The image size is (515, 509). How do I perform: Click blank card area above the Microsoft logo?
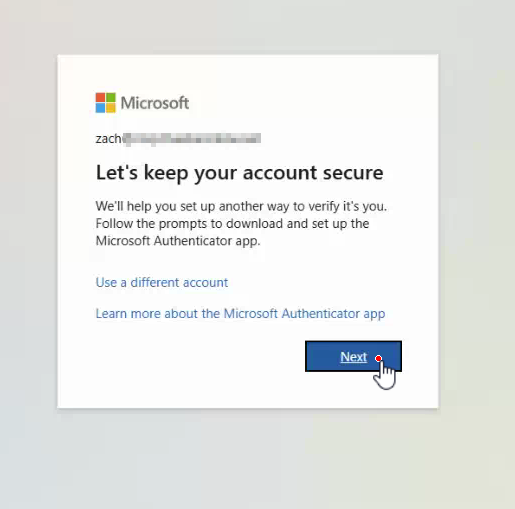pos(248,73)
